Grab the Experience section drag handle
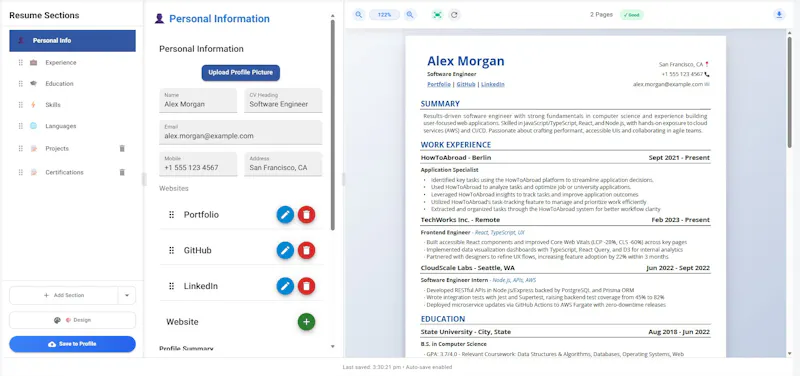The height and width of the screenshot is (376, 800). click(21, 63)
